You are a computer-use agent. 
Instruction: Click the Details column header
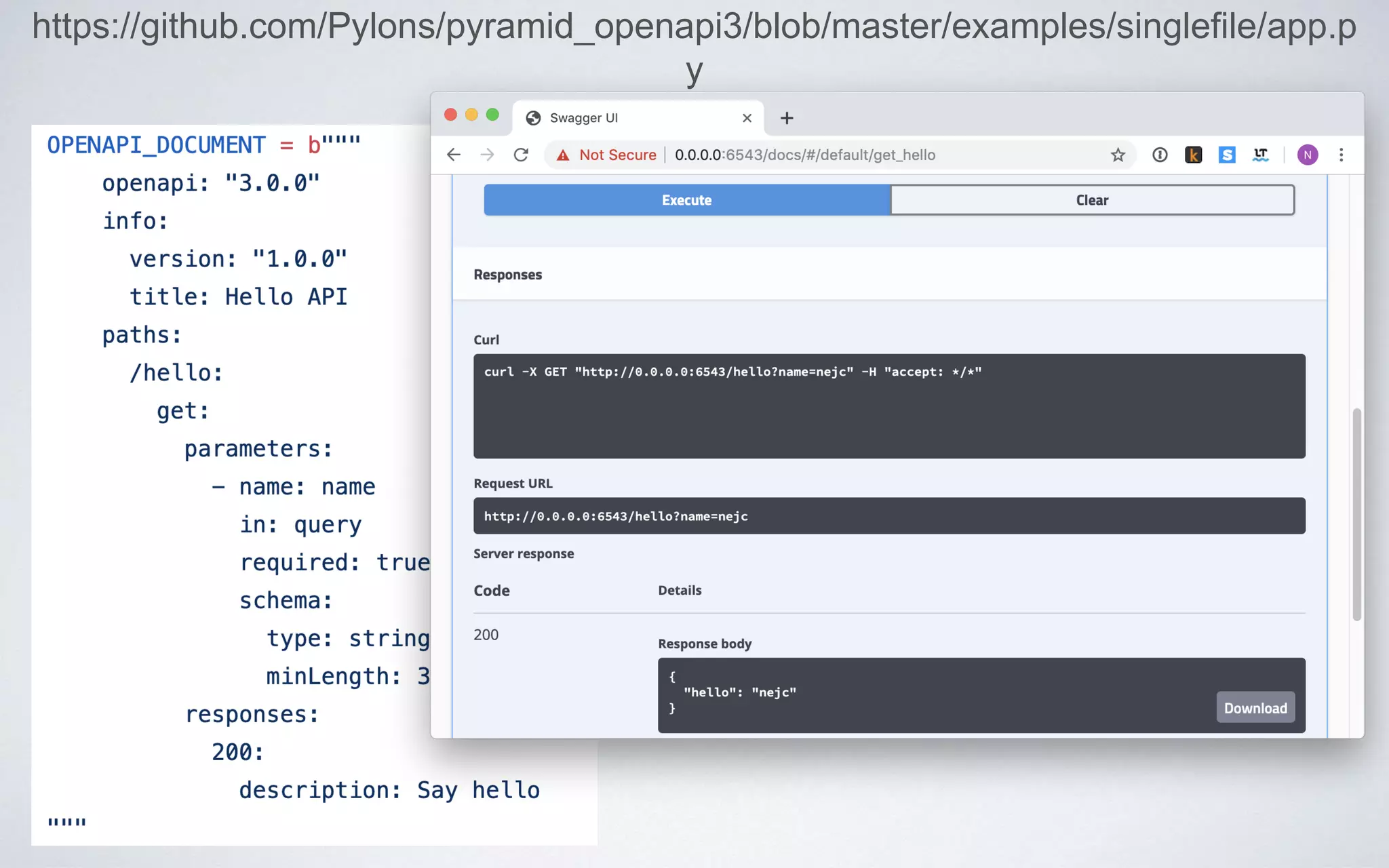[680, 590]
